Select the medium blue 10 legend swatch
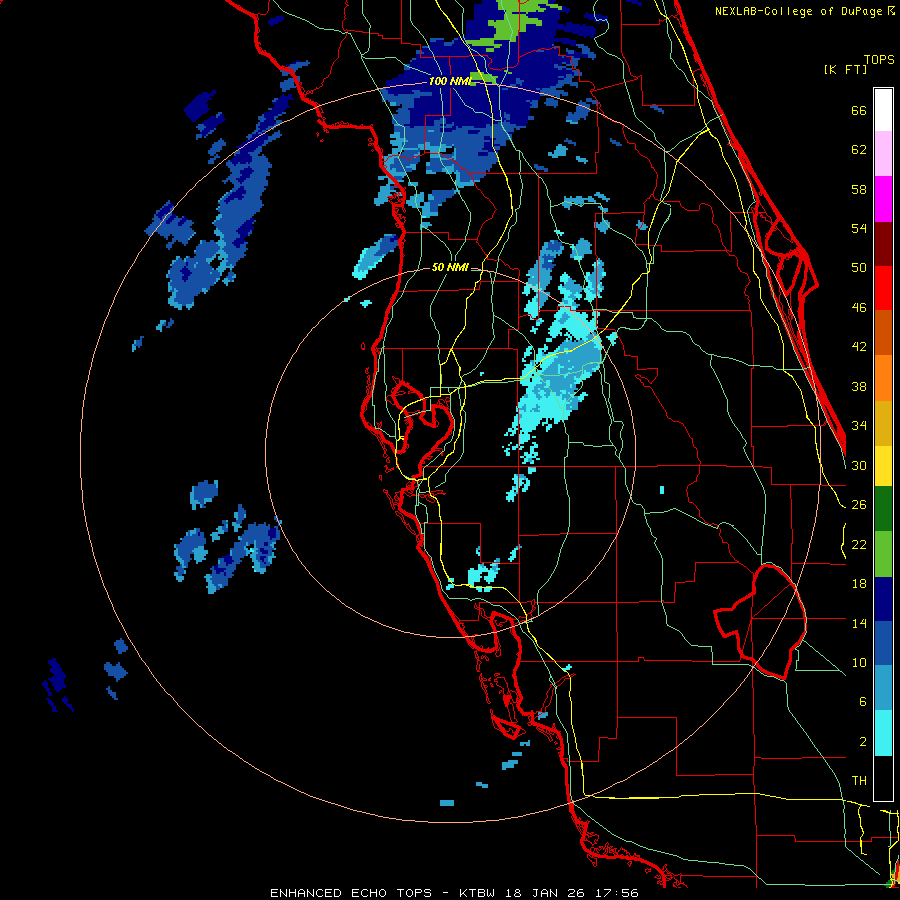The height and width of the screenshot is (900, 900). tap(883, 644)
